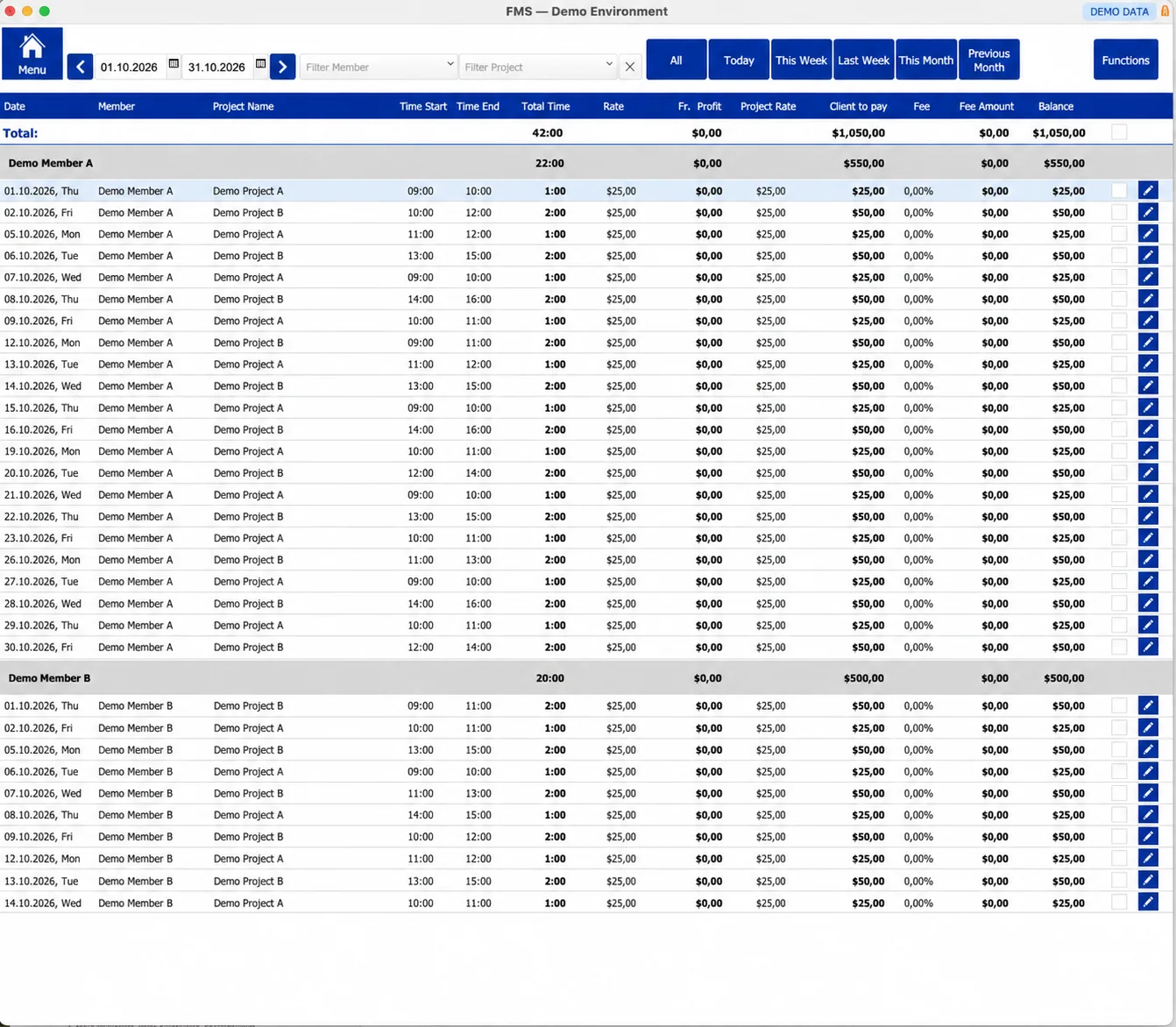Edit Demo Member B entry on 14.10.2026
Screen dimensions: 1176x1027
tap(1148, 903)
